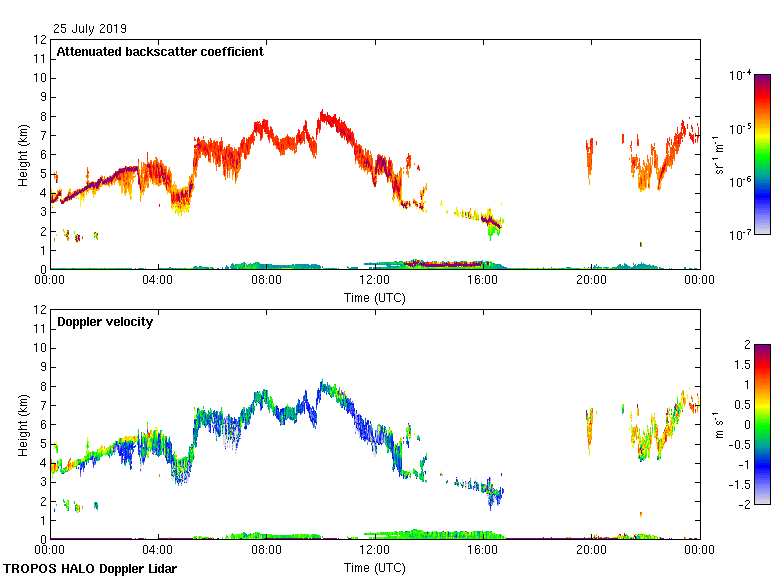Screen dimensions: 780x580
Task: Click the -2 label below the velocity colorbar
Action: click(x=743, y=505)
